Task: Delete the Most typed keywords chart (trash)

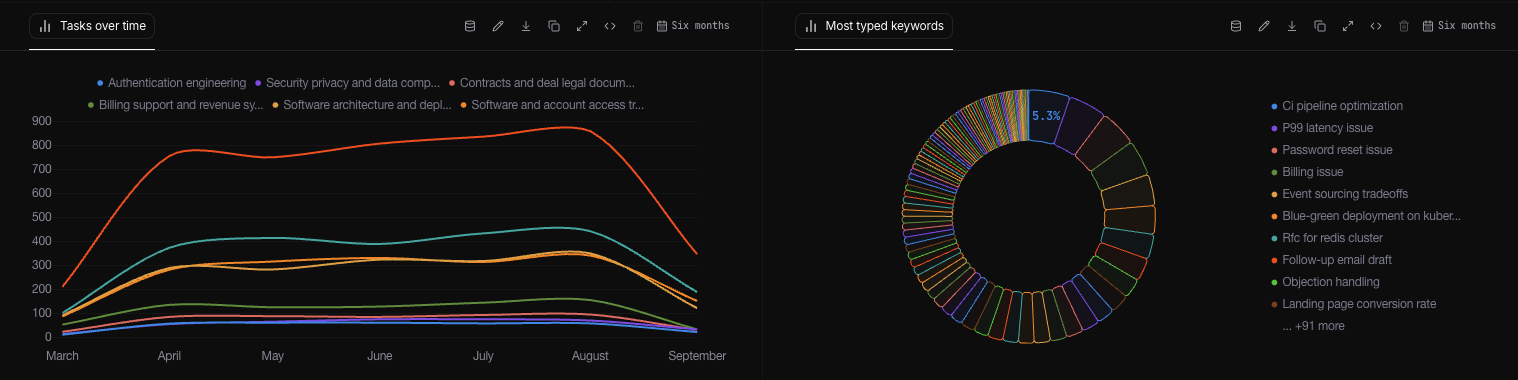Action: 1404,26
